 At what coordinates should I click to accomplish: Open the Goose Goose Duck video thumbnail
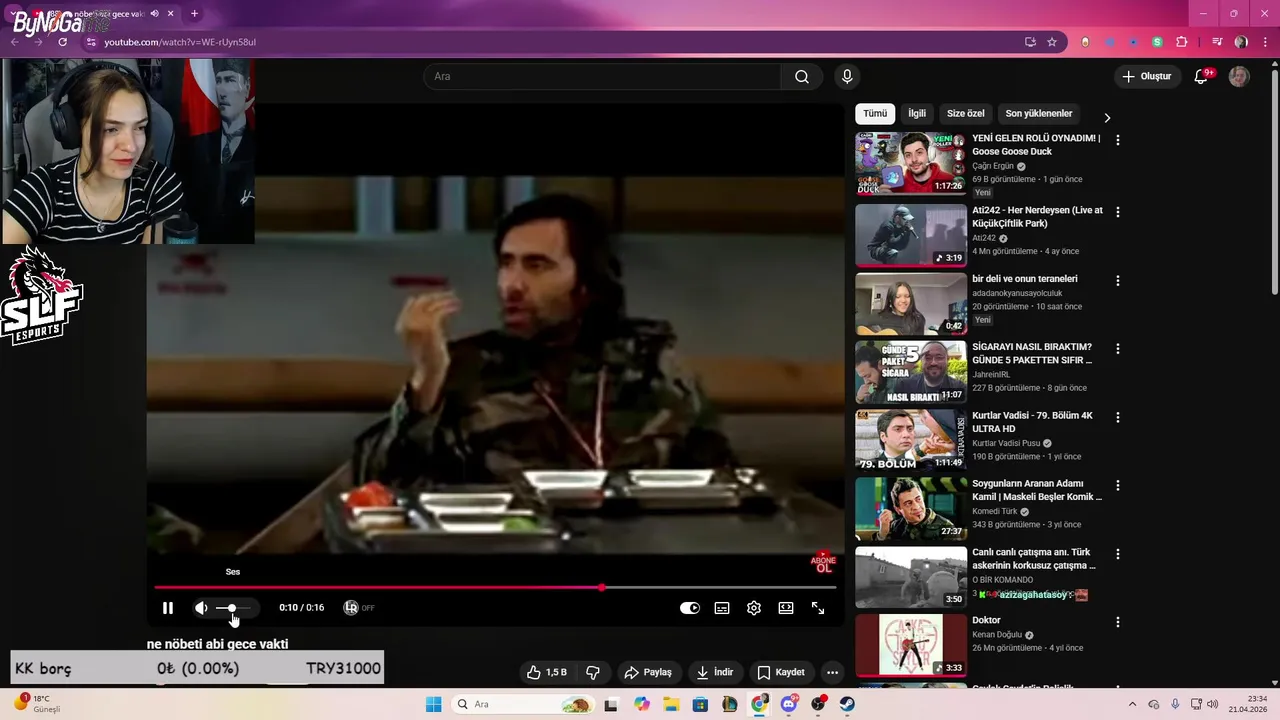(x=911, y=162)
